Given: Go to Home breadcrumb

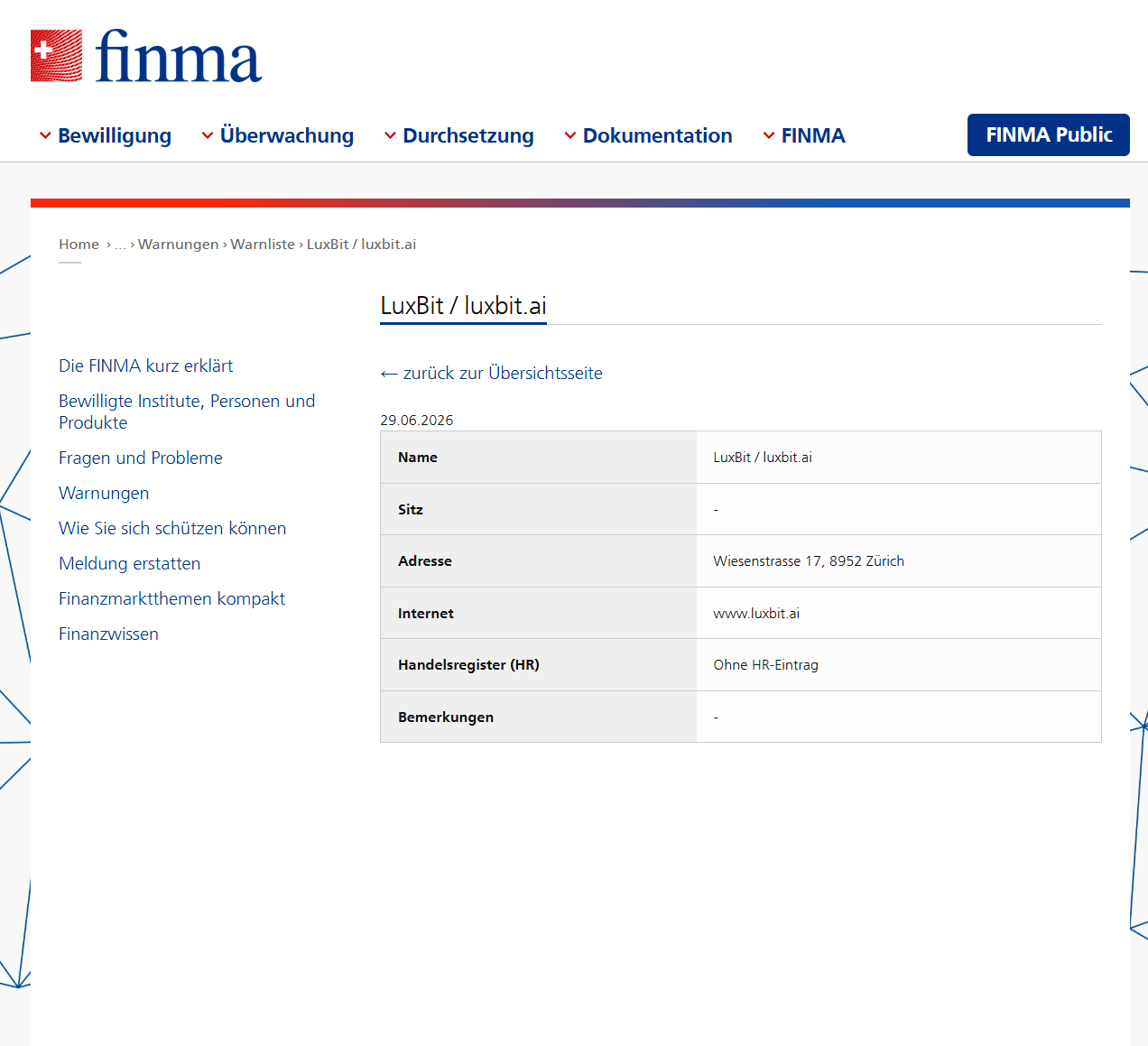Looking at the screenshot, I should click(79, 245).
